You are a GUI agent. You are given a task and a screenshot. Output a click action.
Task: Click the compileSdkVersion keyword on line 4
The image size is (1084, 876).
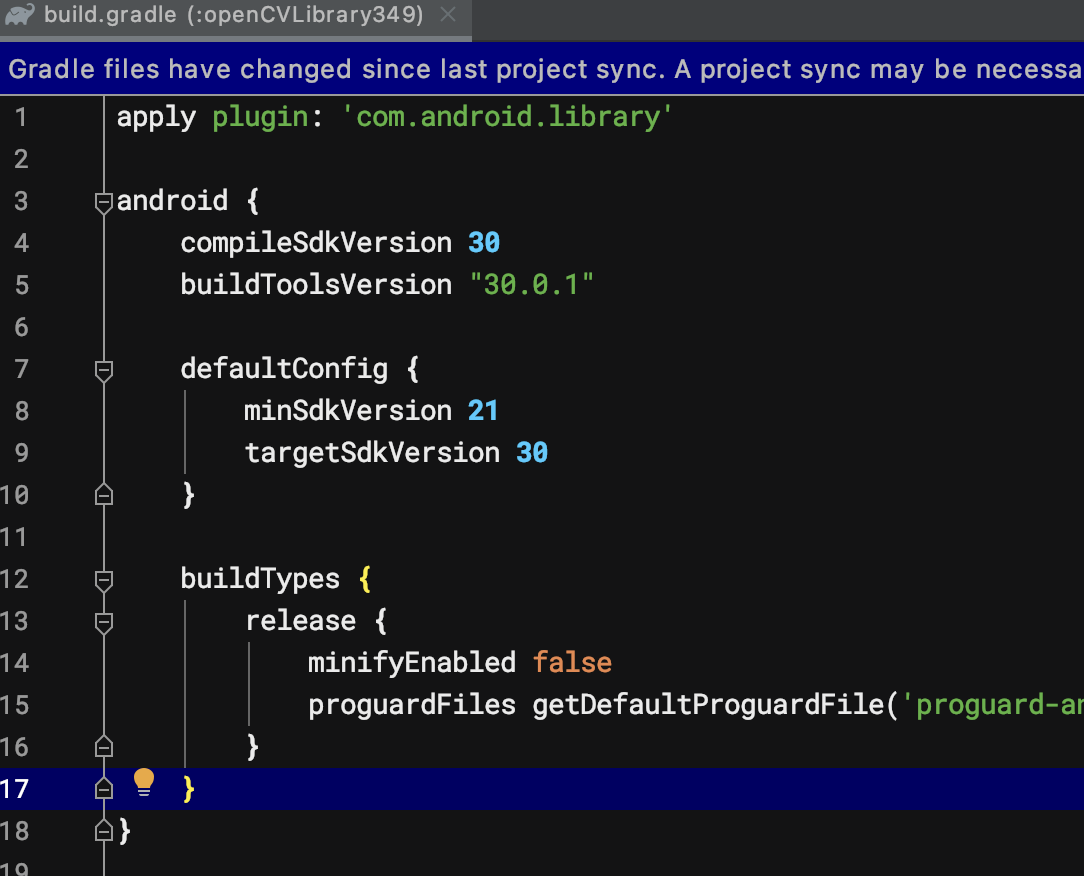[x=316, y=243]
